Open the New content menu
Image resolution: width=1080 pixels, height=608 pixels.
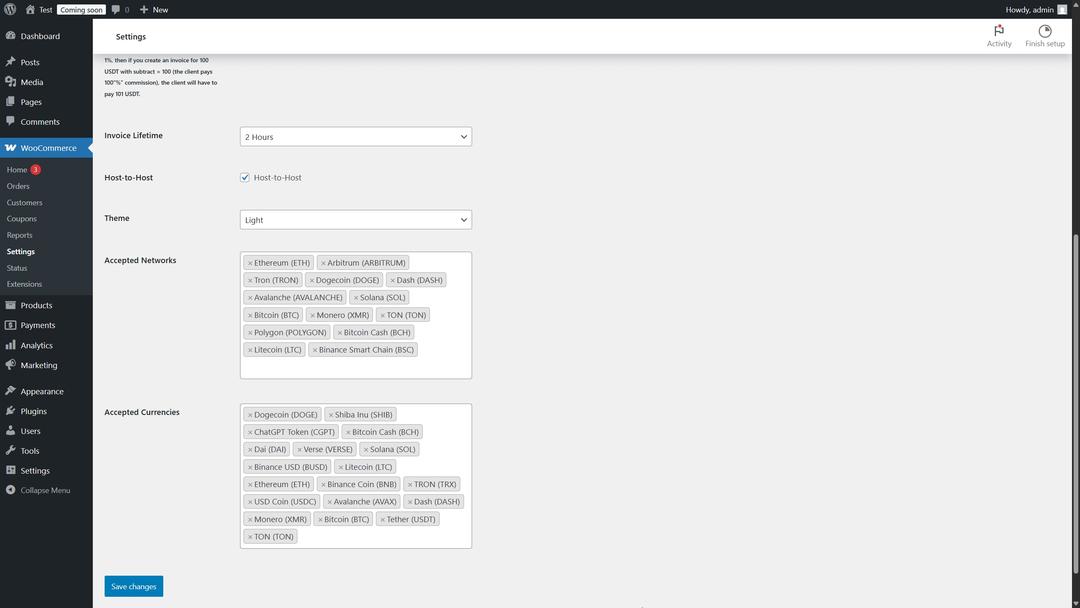coord(154,9)
